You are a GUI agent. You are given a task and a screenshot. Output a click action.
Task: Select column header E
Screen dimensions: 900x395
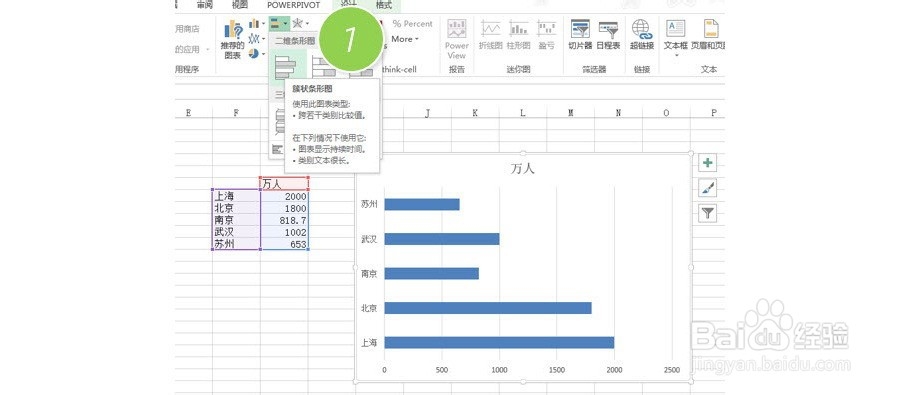pos(189,113)
